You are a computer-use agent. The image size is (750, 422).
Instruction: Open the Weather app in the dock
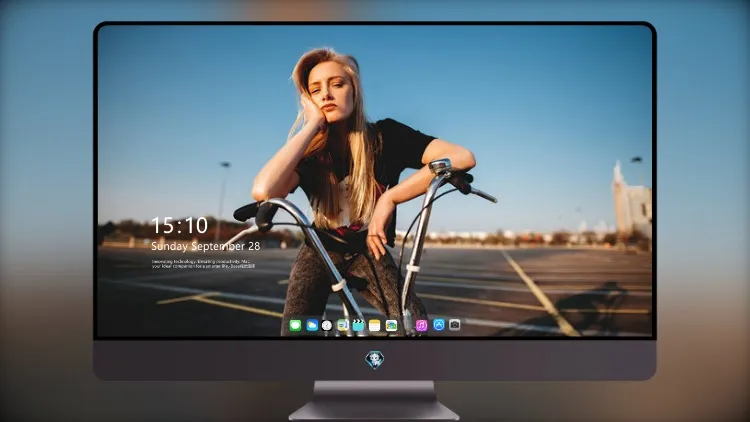312,325
